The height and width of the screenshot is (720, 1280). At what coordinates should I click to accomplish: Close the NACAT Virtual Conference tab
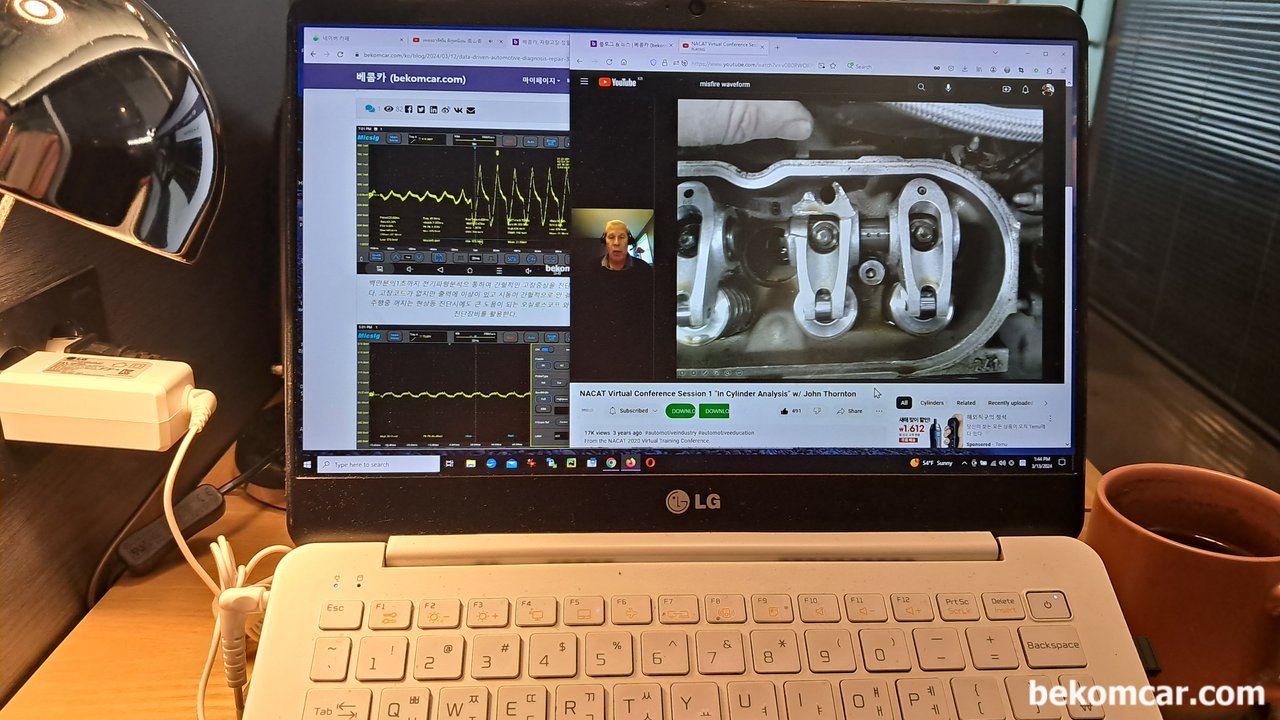pyautogui.click(x=762, y=47)
